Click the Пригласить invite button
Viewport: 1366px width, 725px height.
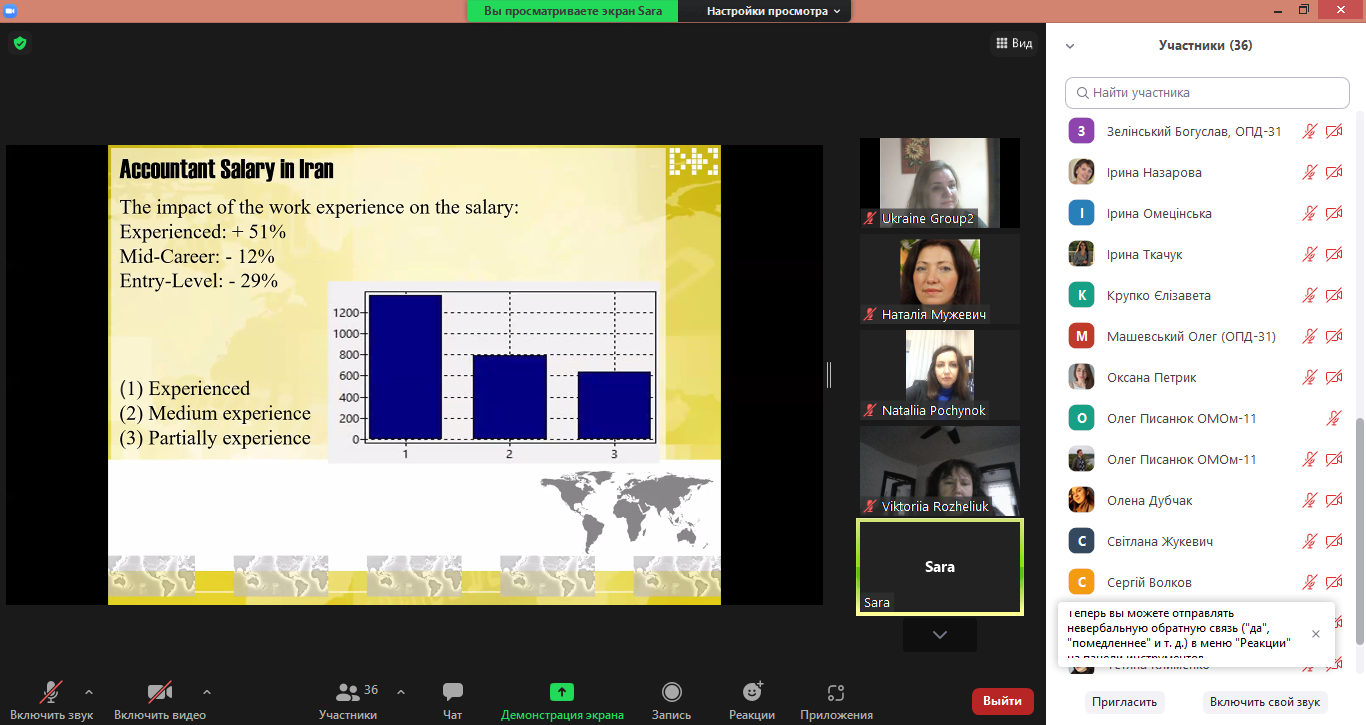[1125, 702]
